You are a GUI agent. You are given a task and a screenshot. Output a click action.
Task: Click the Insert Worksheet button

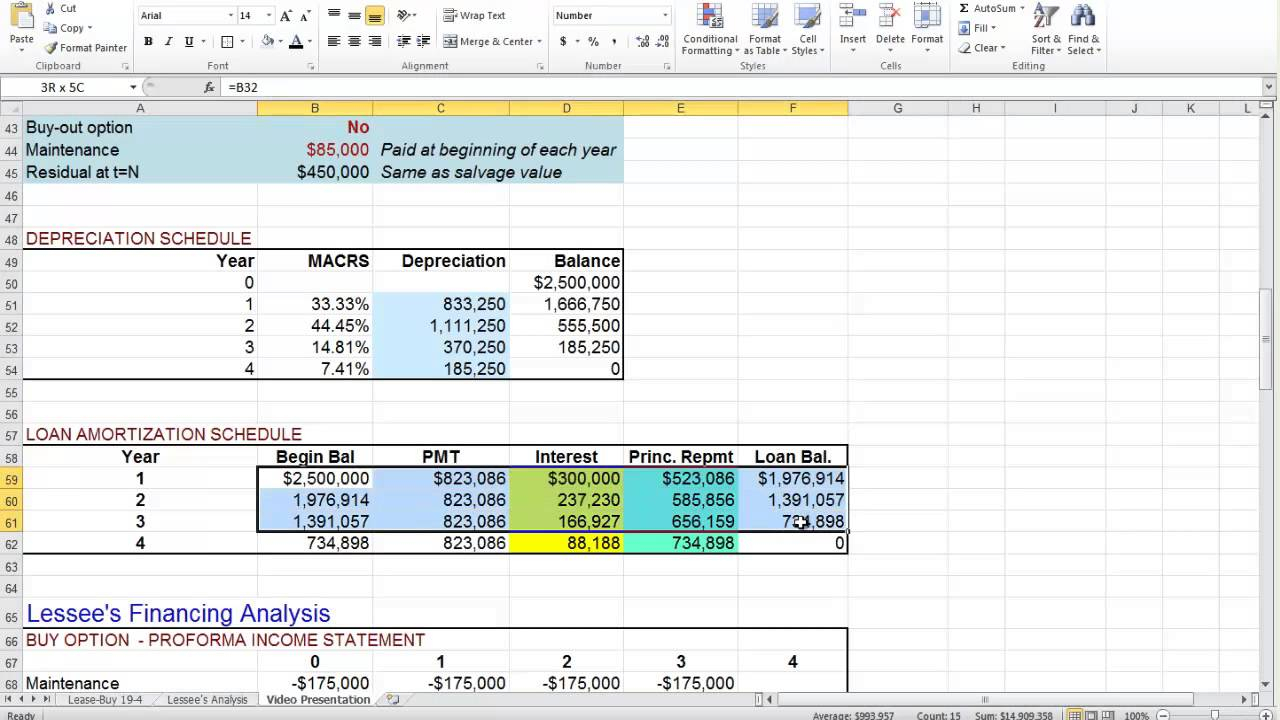389,699
